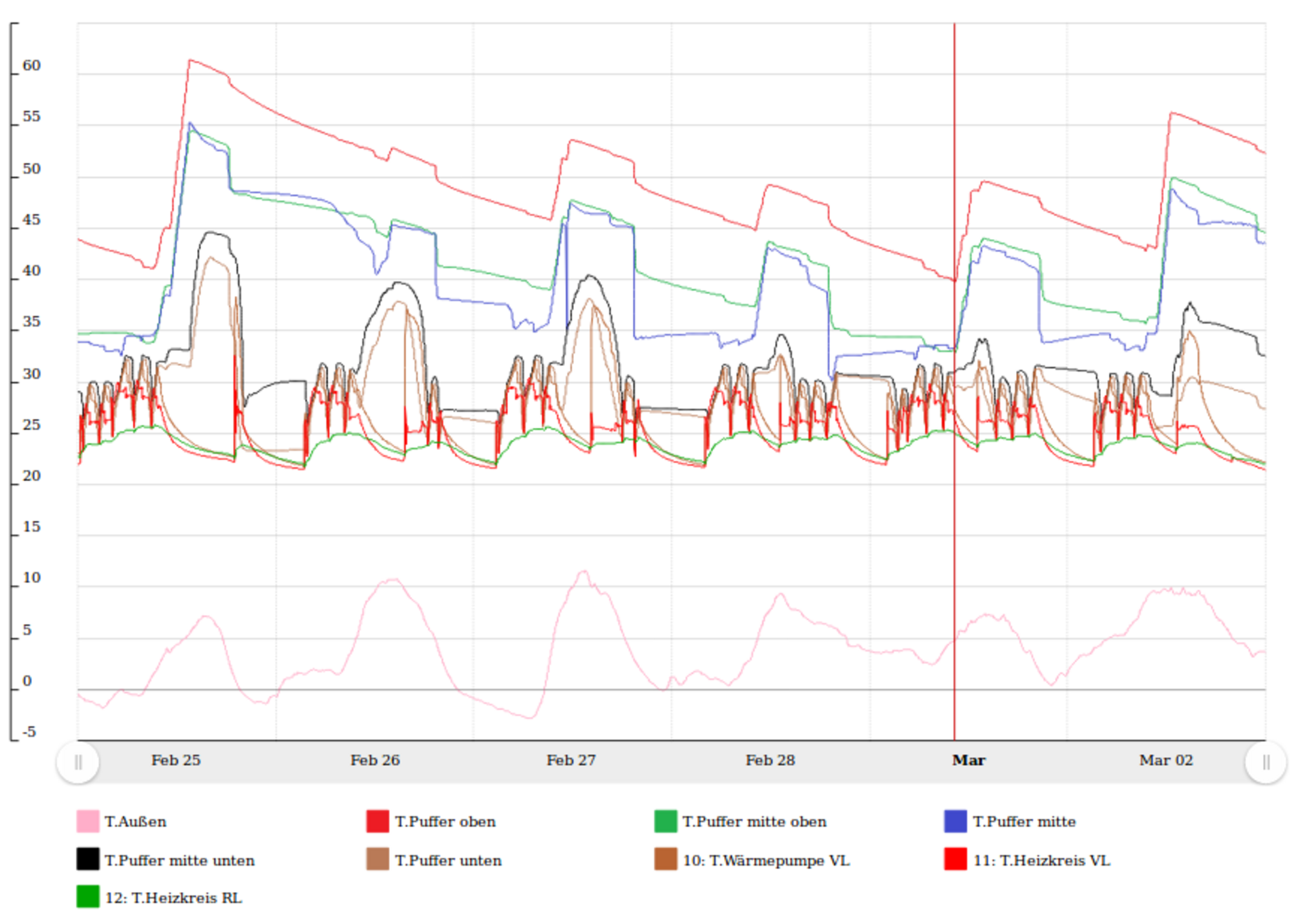Click the left range slider handle
Viewport: 1304px width, 924px height.
(78, 762)
